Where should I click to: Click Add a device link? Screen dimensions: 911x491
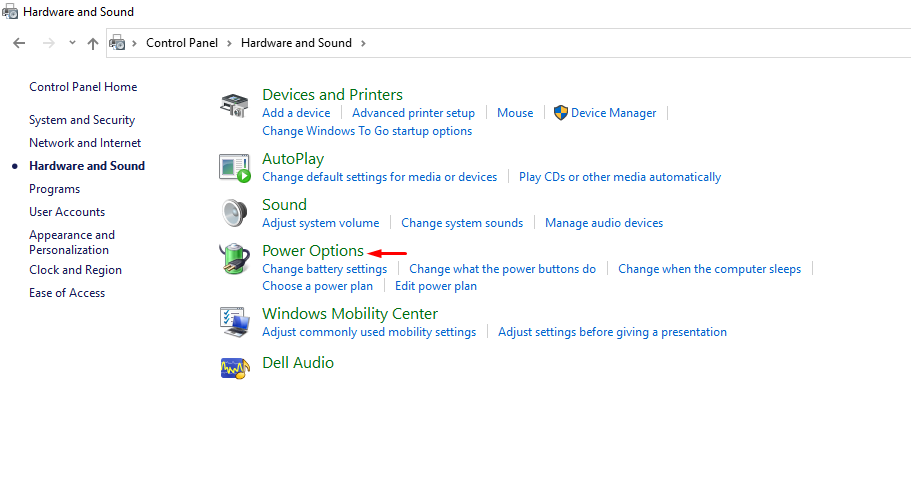296,113
